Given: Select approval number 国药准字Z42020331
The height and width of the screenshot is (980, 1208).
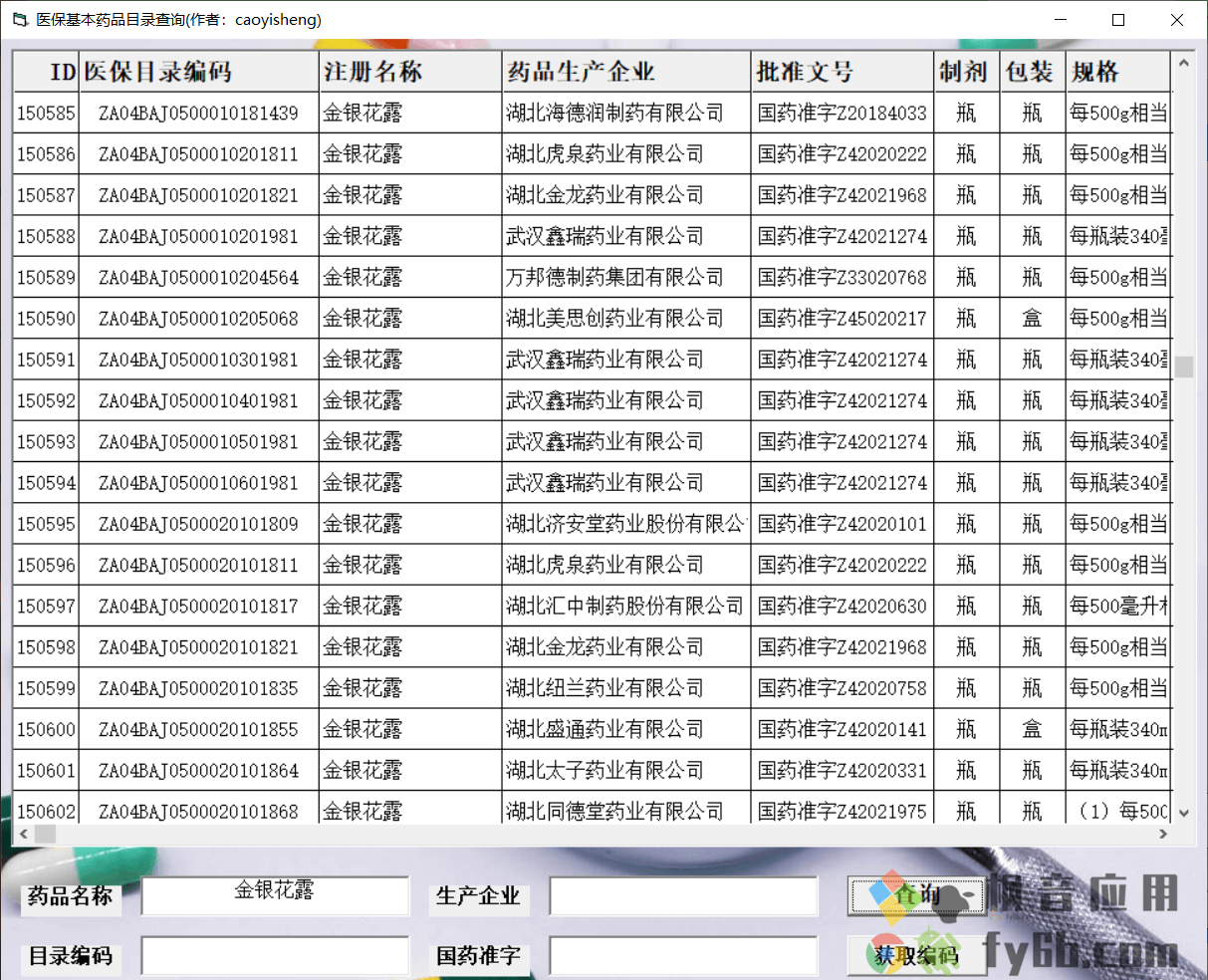Looking at the screenshot, I should [843, 771].
